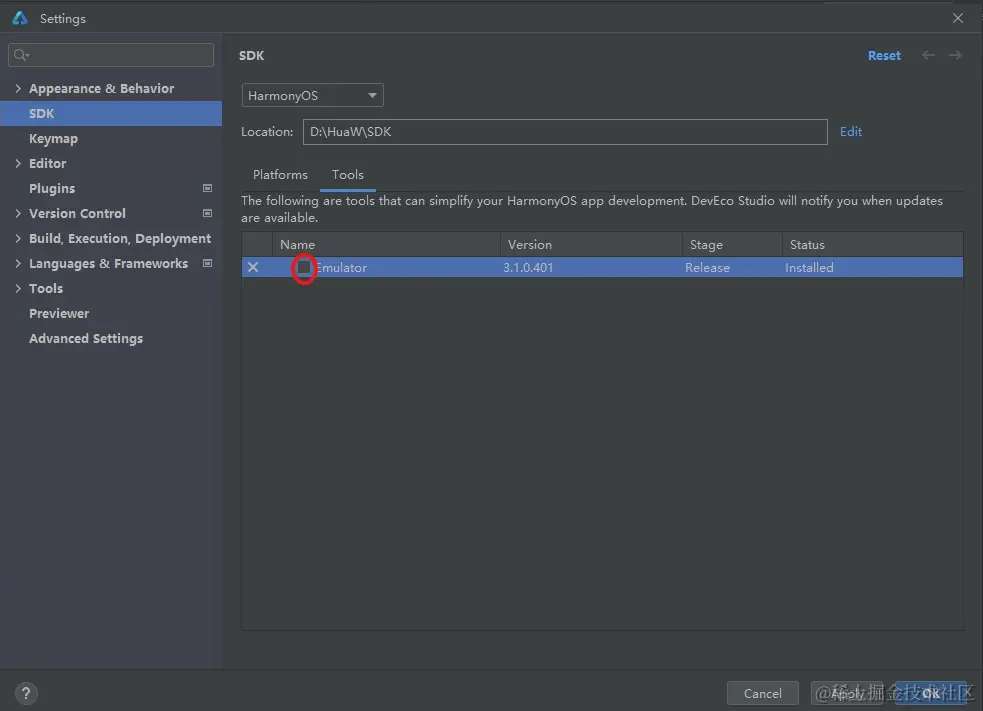Click the SDK Location path field

click(x=565, y=132)
